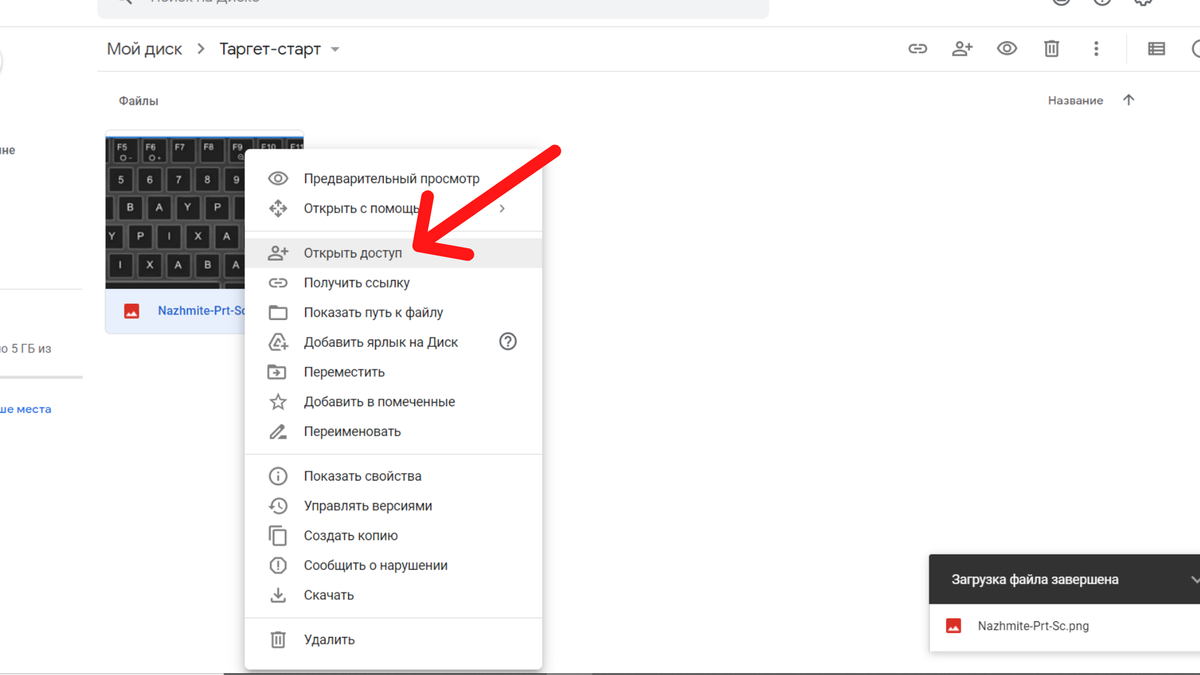
Task: Click Скачать to download the file
Action: click(x=329, y=595)
